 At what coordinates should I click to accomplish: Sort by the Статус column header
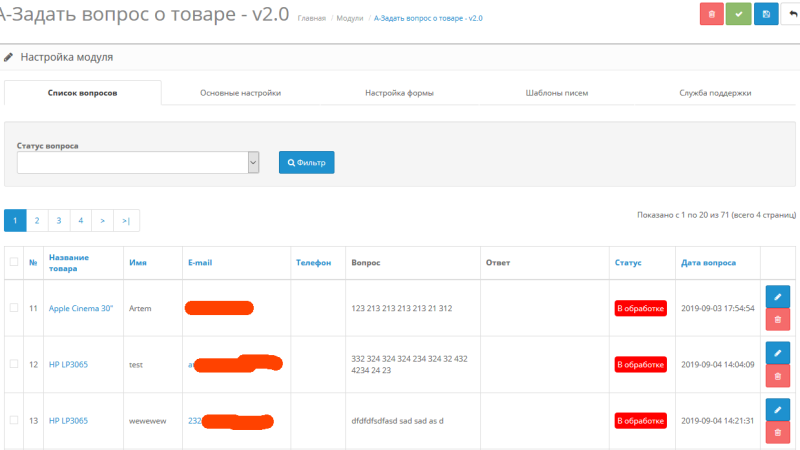click(x=628, y=262)
